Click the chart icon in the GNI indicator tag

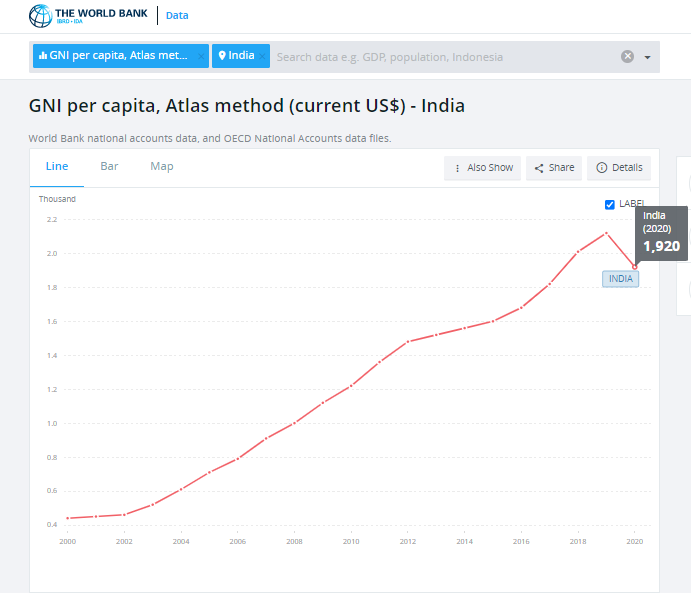tap(43, 56)
